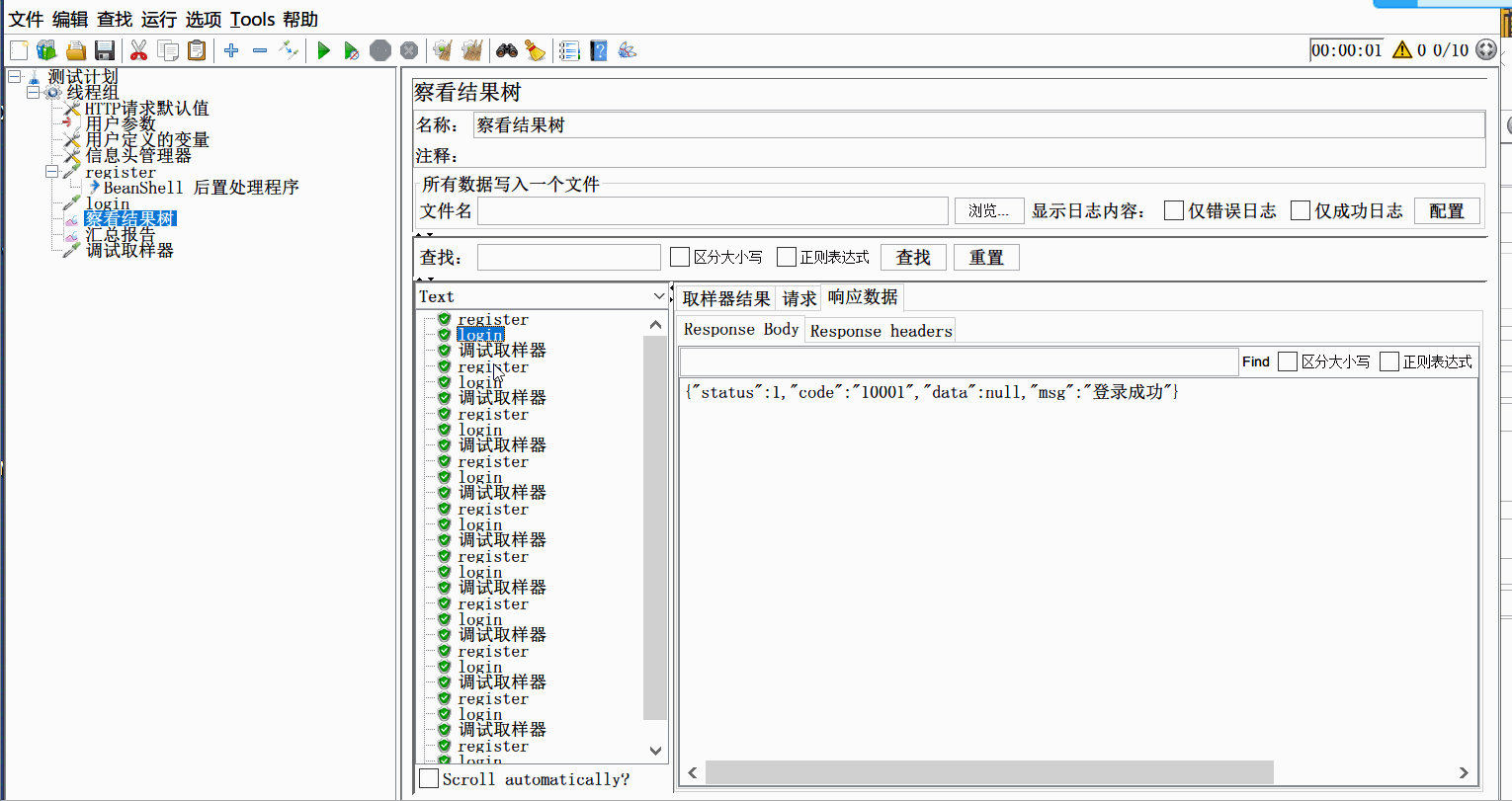This screenshot has height=801, width=1512.
Task: Click the Clear All double-broom icon
Action: (472, 50)
